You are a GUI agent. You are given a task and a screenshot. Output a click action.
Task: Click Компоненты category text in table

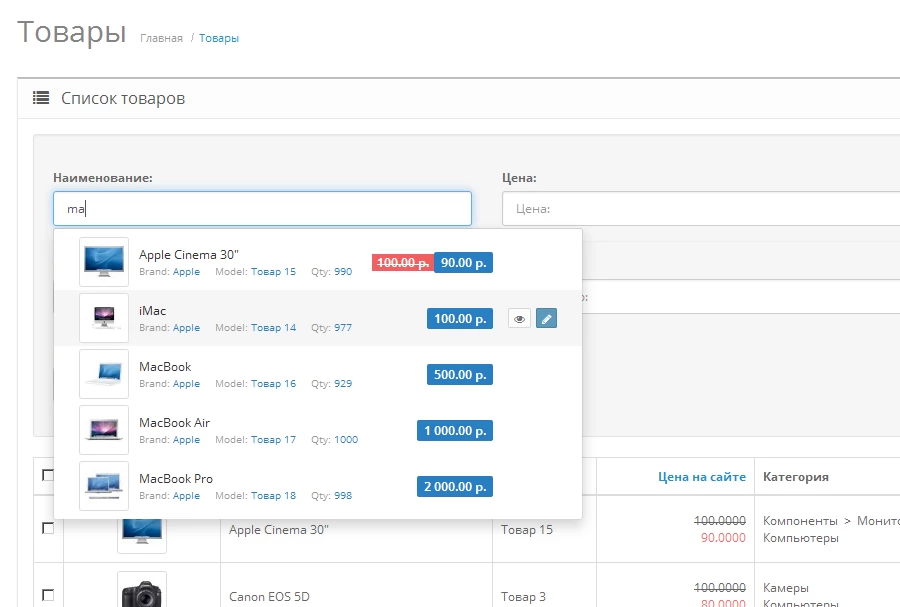click(x=800, y=521)
